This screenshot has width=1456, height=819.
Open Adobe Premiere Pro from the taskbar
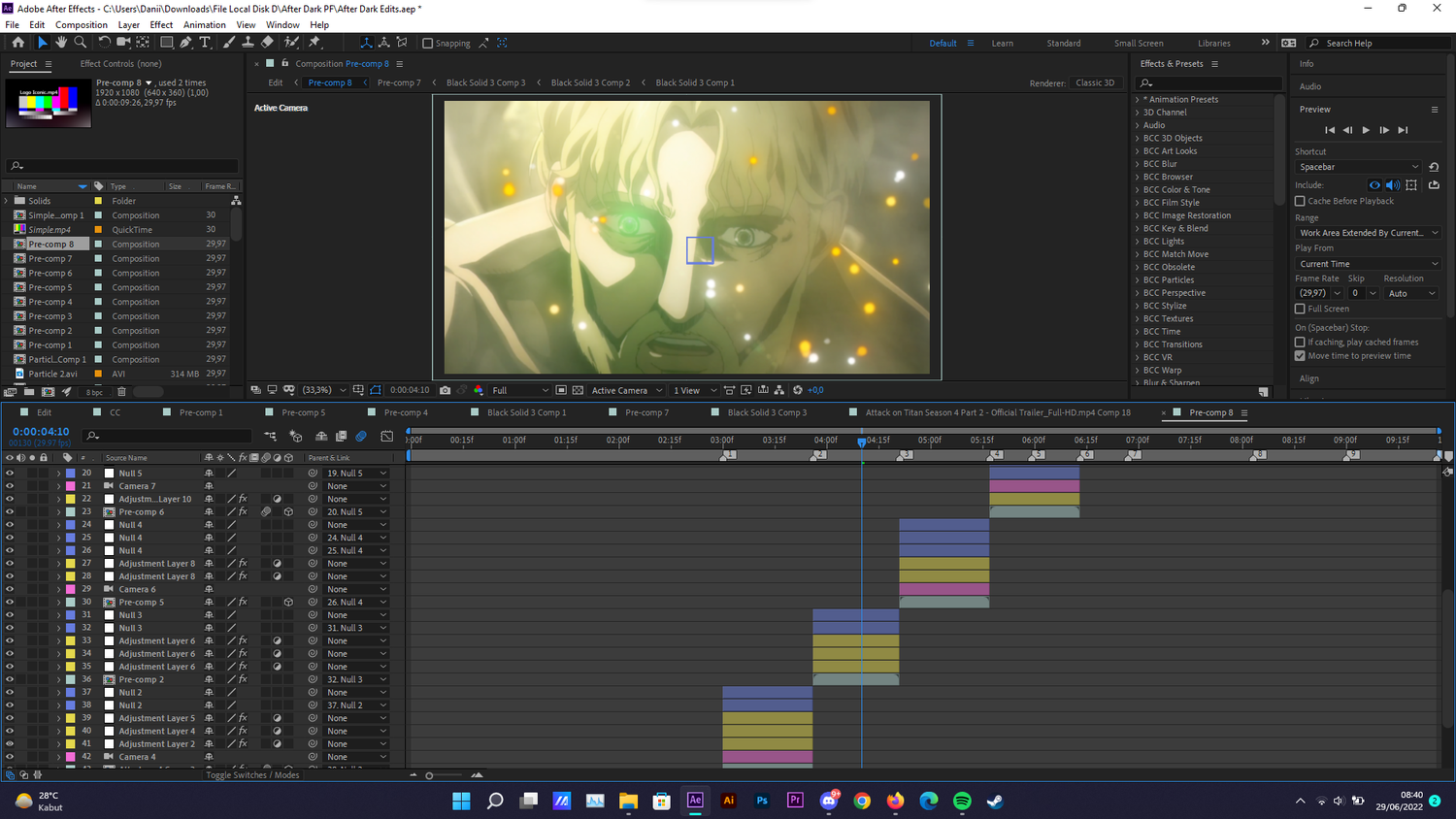pos(795,801)
